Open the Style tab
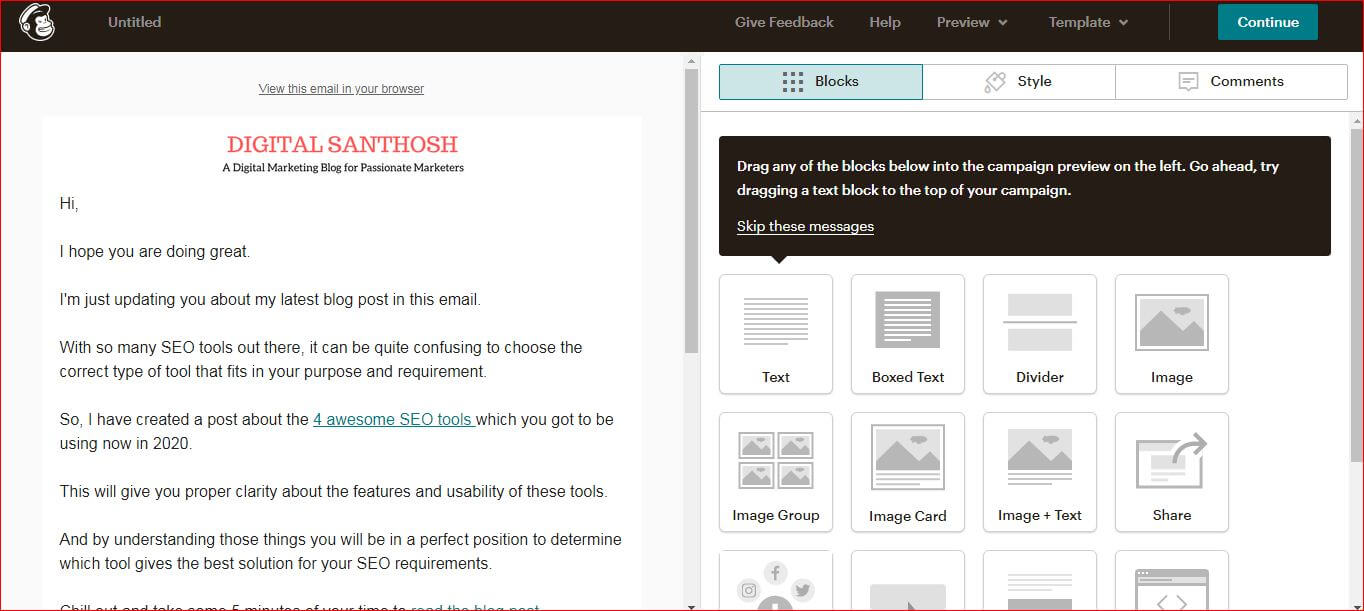 1019,82
